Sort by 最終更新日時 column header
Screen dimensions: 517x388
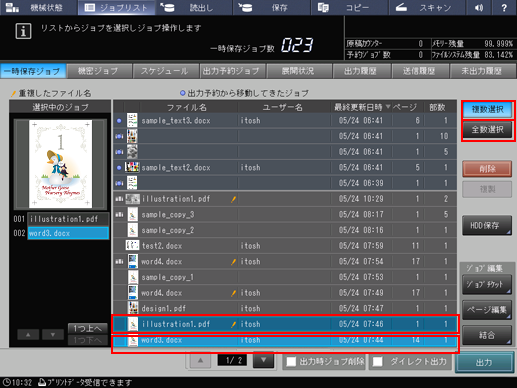361,107
